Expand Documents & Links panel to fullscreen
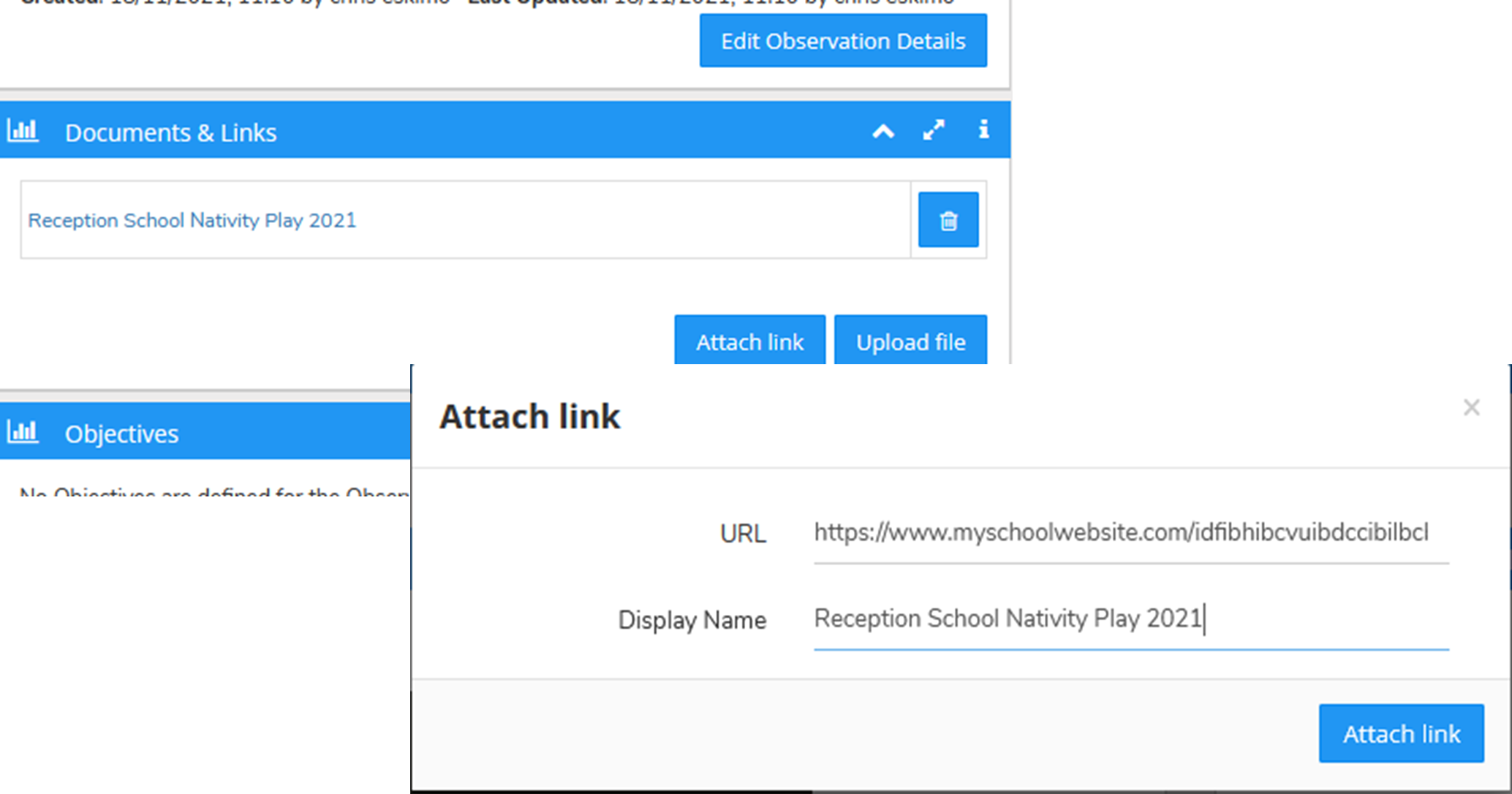1512x794 pixels. tap(934, 130)
